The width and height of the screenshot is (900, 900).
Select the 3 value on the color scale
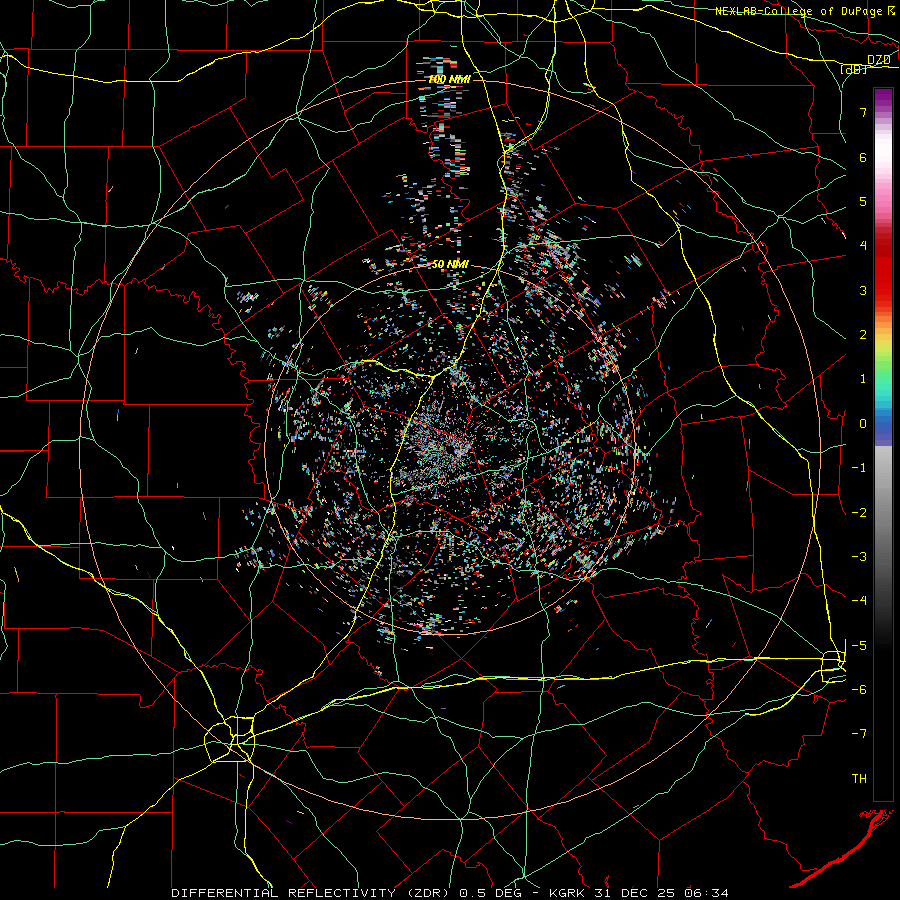click(x=863, y=290)
